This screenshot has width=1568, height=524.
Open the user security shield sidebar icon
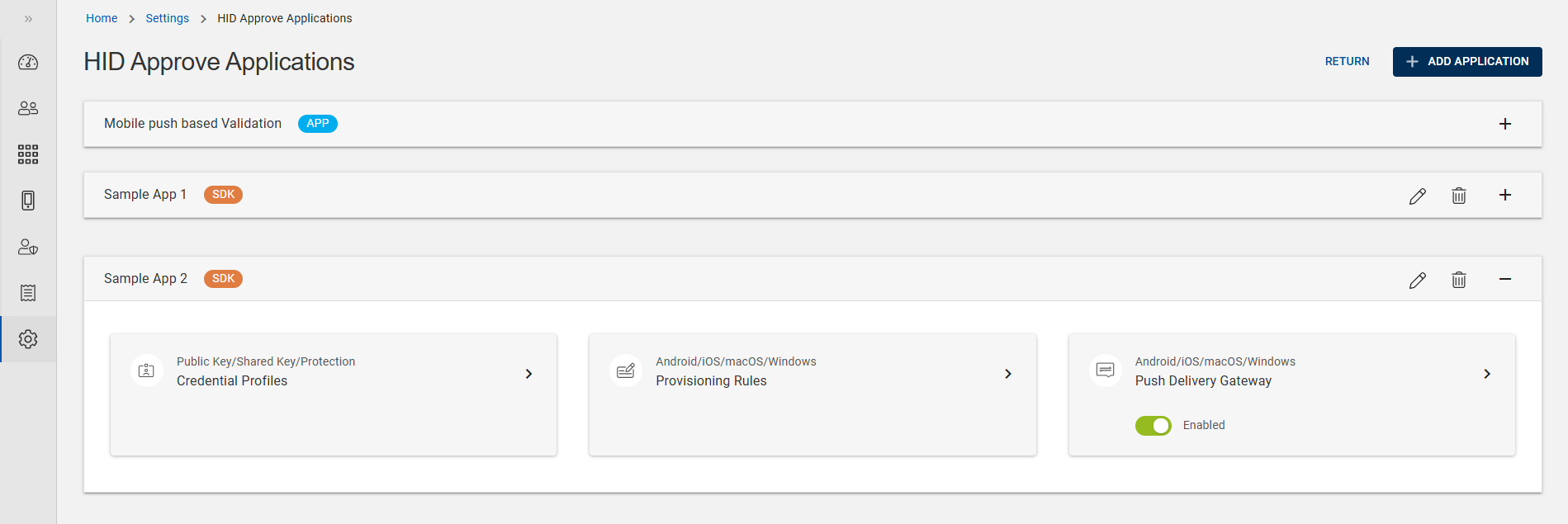tap(28, 247)
